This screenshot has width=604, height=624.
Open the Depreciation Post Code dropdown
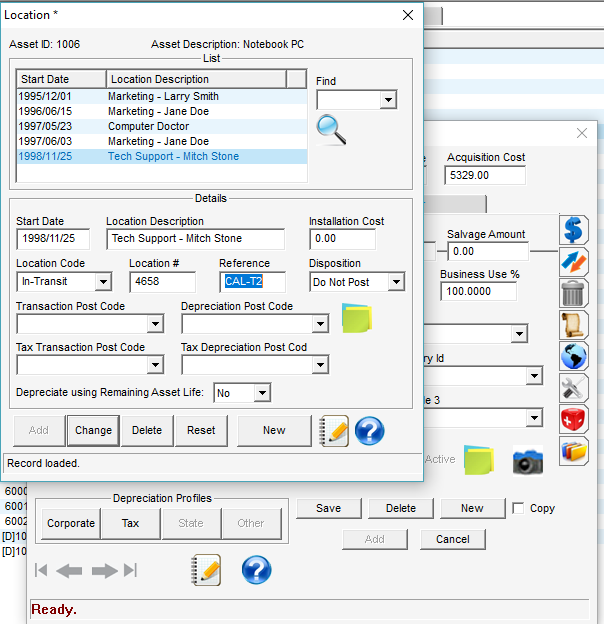click(320, 324)
